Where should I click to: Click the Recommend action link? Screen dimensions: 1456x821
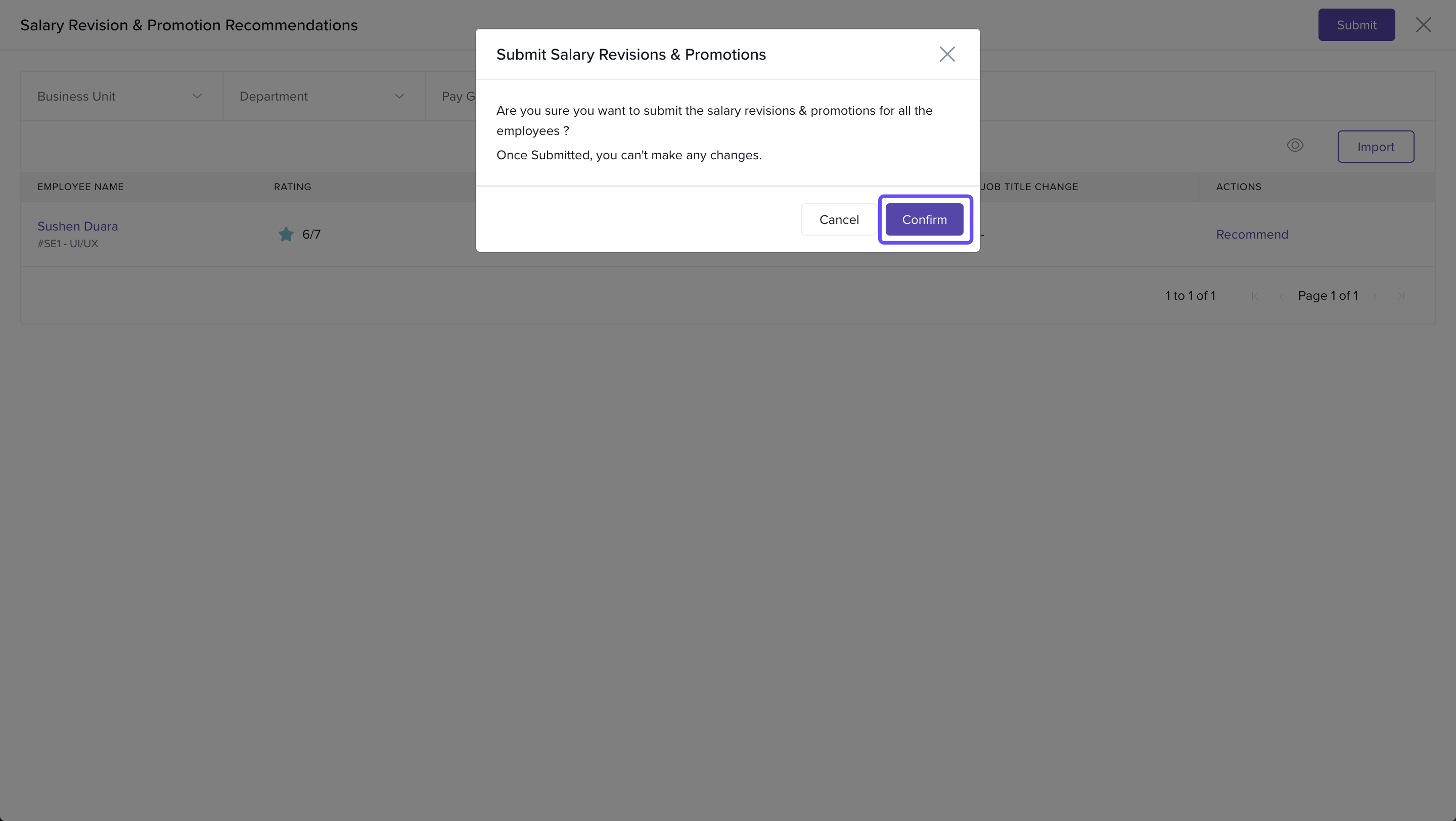(x=1252, y=235)
